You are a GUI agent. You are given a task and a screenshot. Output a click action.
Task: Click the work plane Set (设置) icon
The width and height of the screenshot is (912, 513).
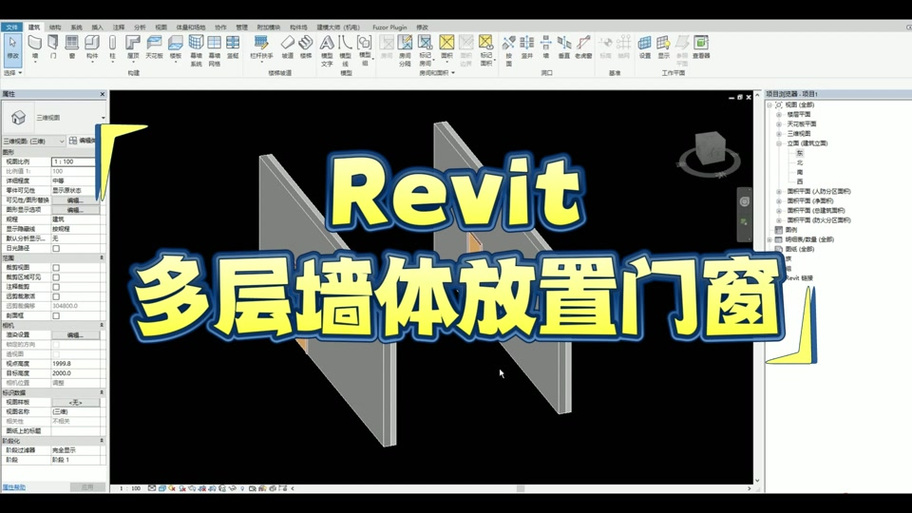click(x=644, y=47)
